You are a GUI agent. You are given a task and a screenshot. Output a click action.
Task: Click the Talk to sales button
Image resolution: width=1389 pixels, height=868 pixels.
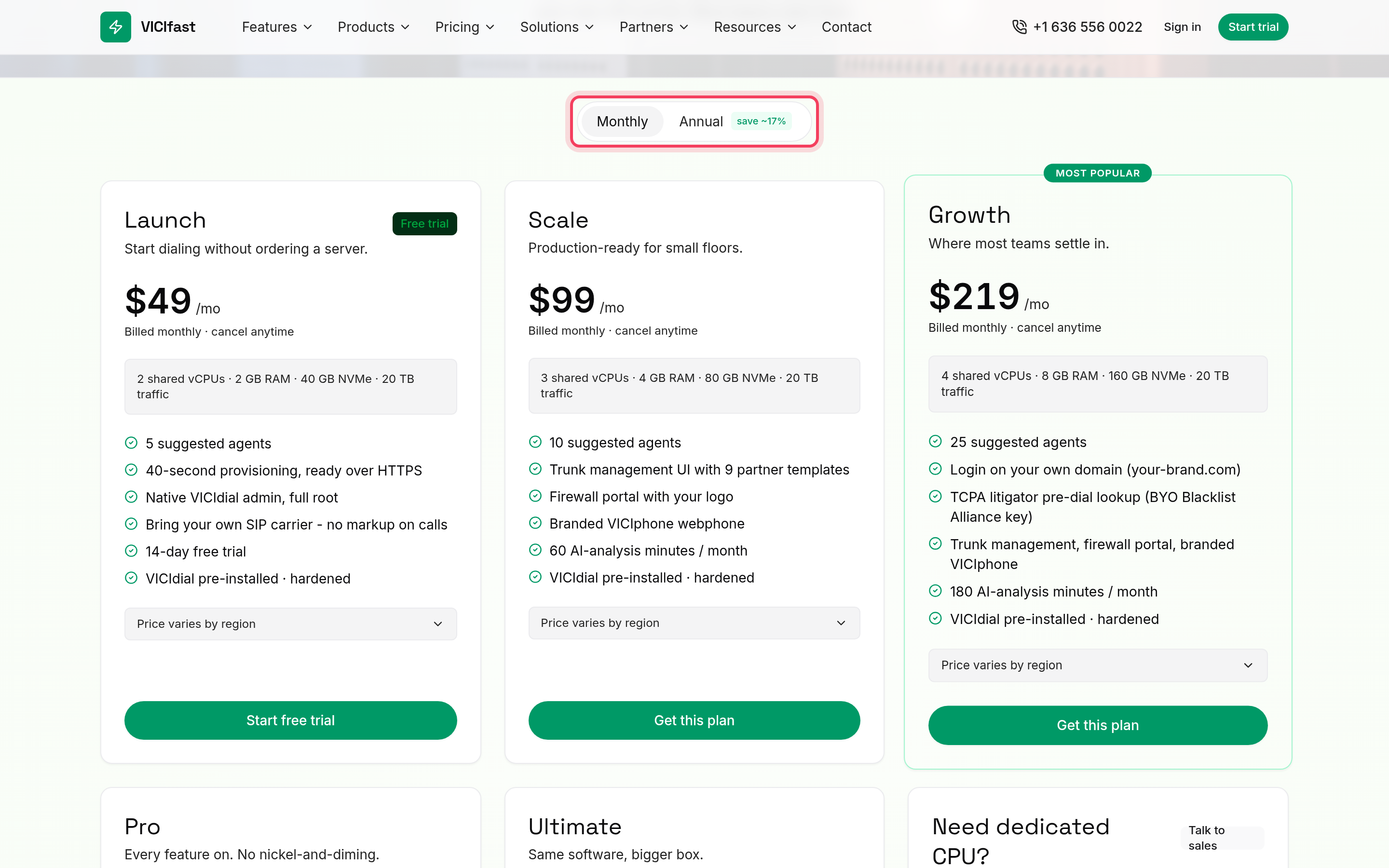(x=1223, y=838)
